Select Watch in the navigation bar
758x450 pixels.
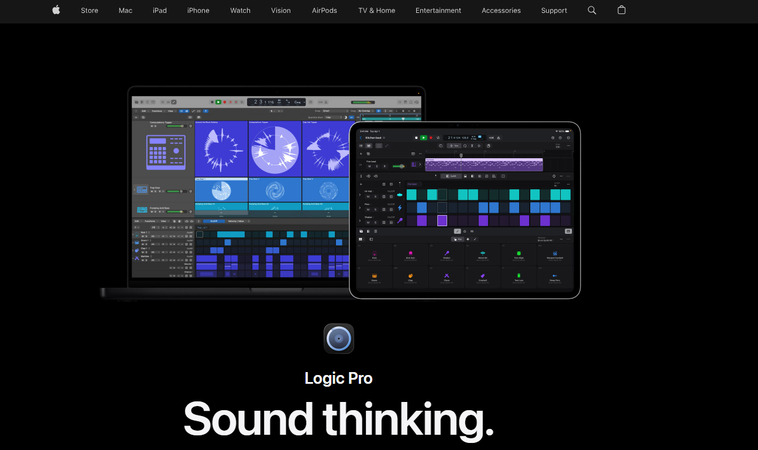(240, 10)
